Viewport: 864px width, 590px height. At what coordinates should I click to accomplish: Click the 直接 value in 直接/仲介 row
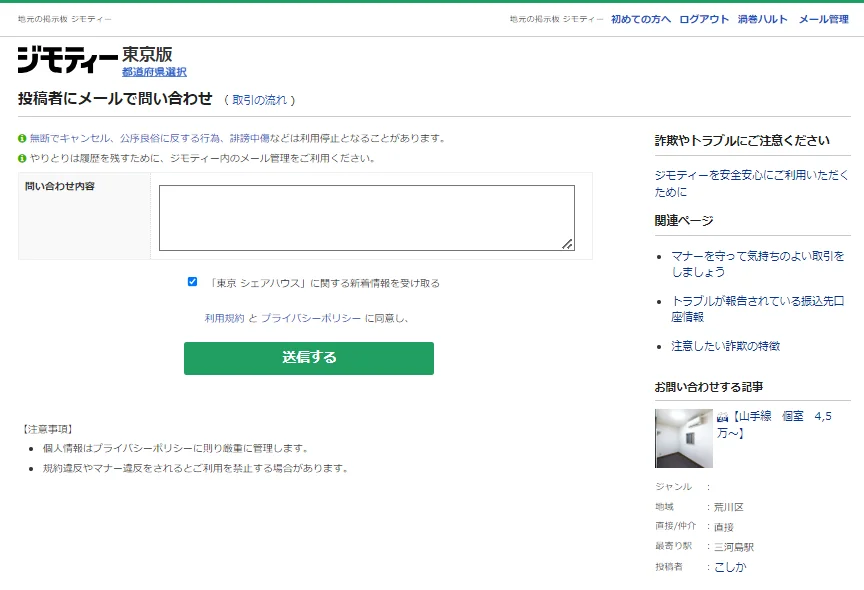coord(724,527)
